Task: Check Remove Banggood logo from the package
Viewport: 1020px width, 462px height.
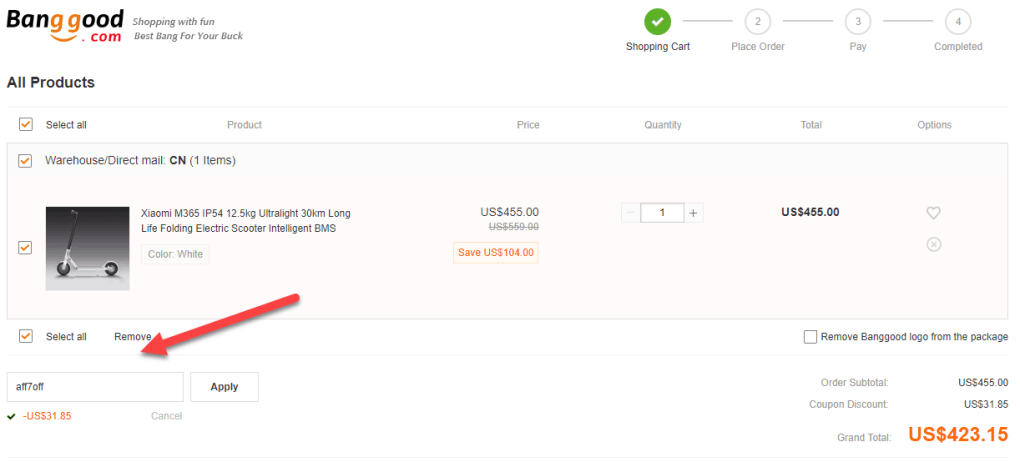Action: pos(810,337)
